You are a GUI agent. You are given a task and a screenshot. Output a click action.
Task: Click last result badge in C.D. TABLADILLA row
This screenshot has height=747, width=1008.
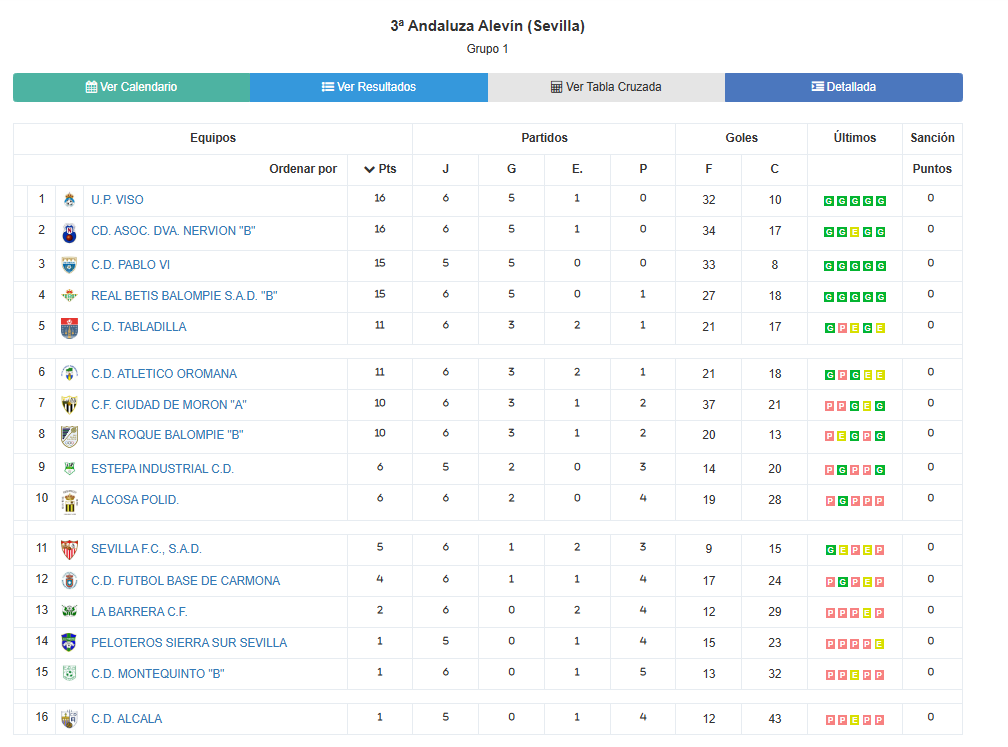point(880,328)
